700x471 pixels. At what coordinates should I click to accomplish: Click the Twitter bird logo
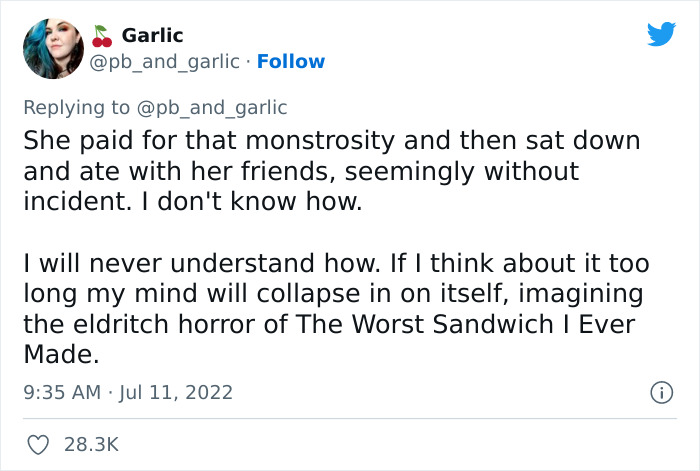[x=661, y=35]
